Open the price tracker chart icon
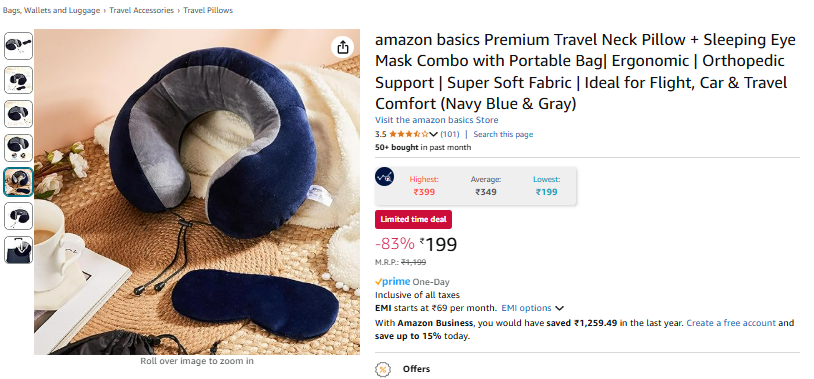Screen dimensions: 814x379 (385, 177)
